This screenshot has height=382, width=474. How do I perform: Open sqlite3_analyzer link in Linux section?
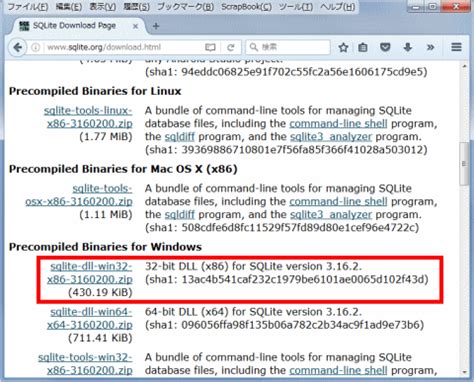pyautogui.click(x=331, y=137)
